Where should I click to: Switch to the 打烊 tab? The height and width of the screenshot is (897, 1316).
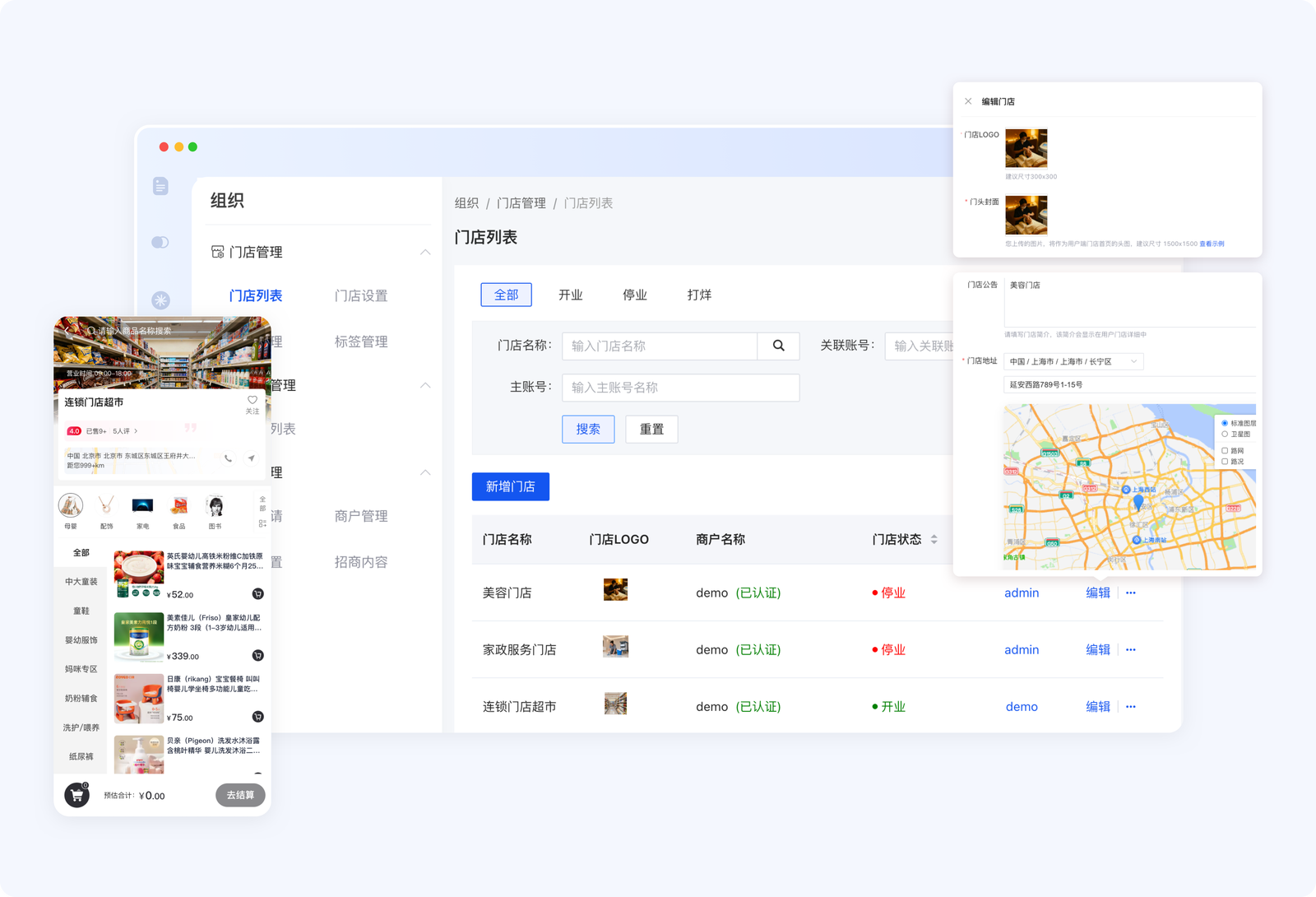tap(700, 295)
